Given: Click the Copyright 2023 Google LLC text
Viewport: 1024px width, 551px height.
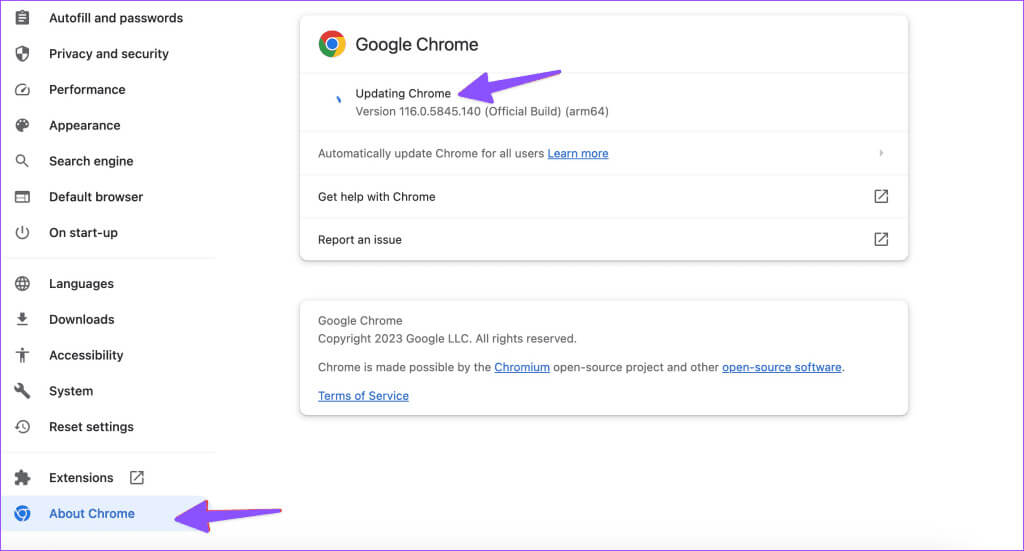Looking at the screenshot, I should 447,338.
